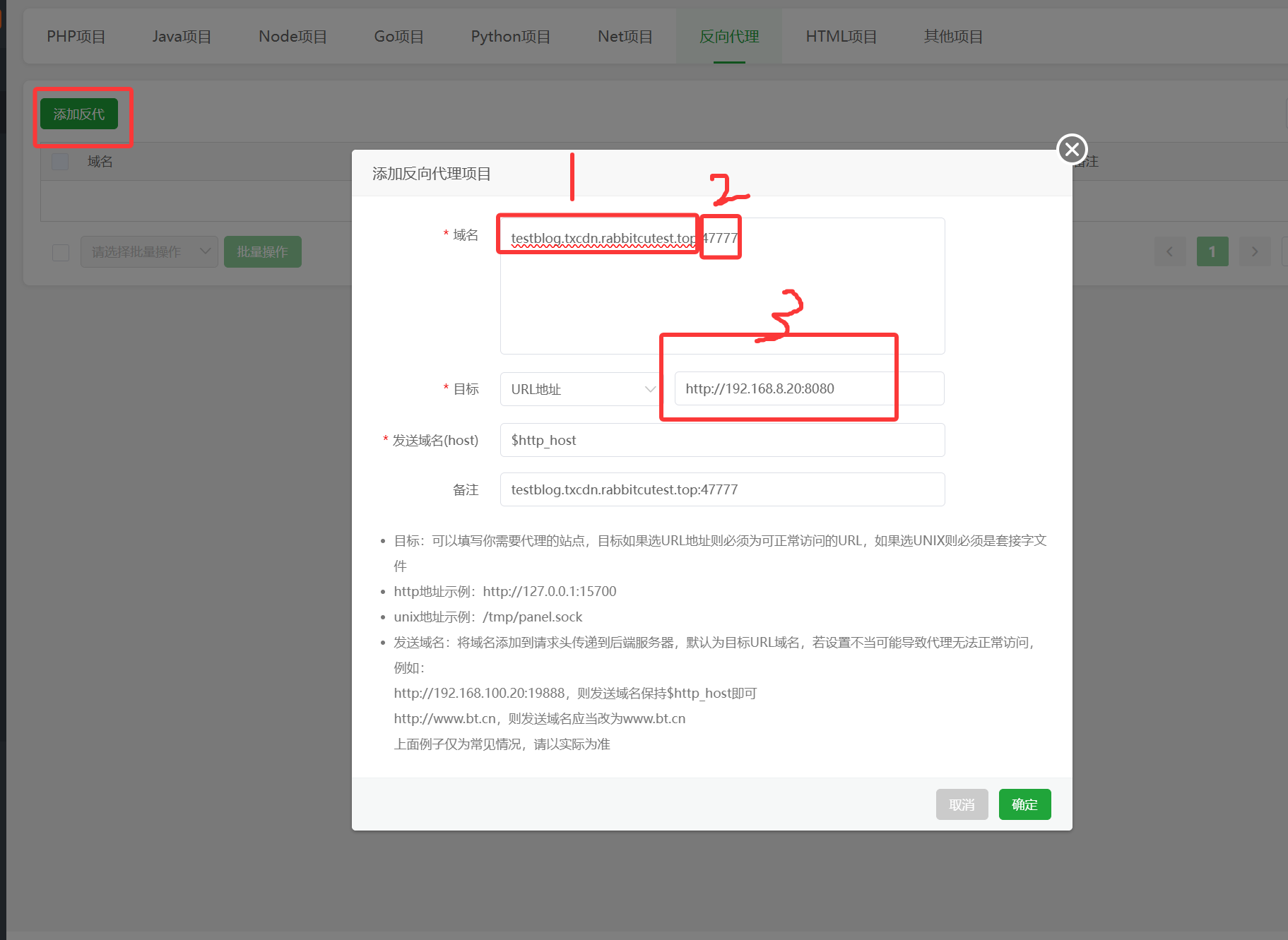The height and width of the screenshot is (940, 1288).
Task: Click the text http://127.0.0.1:15700 example
Action: point(550,591)
